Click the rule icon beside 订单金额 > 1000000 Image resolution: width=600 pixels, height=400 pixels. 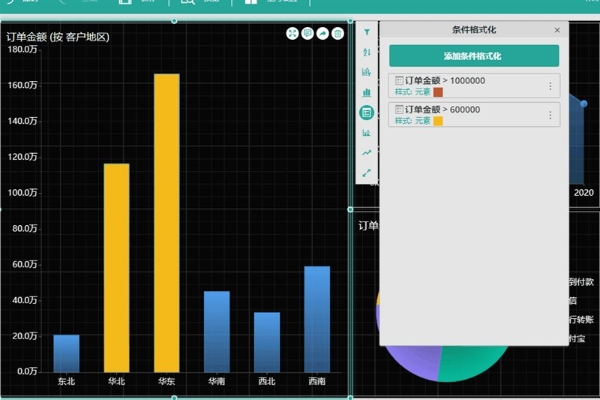coord(399,80)
